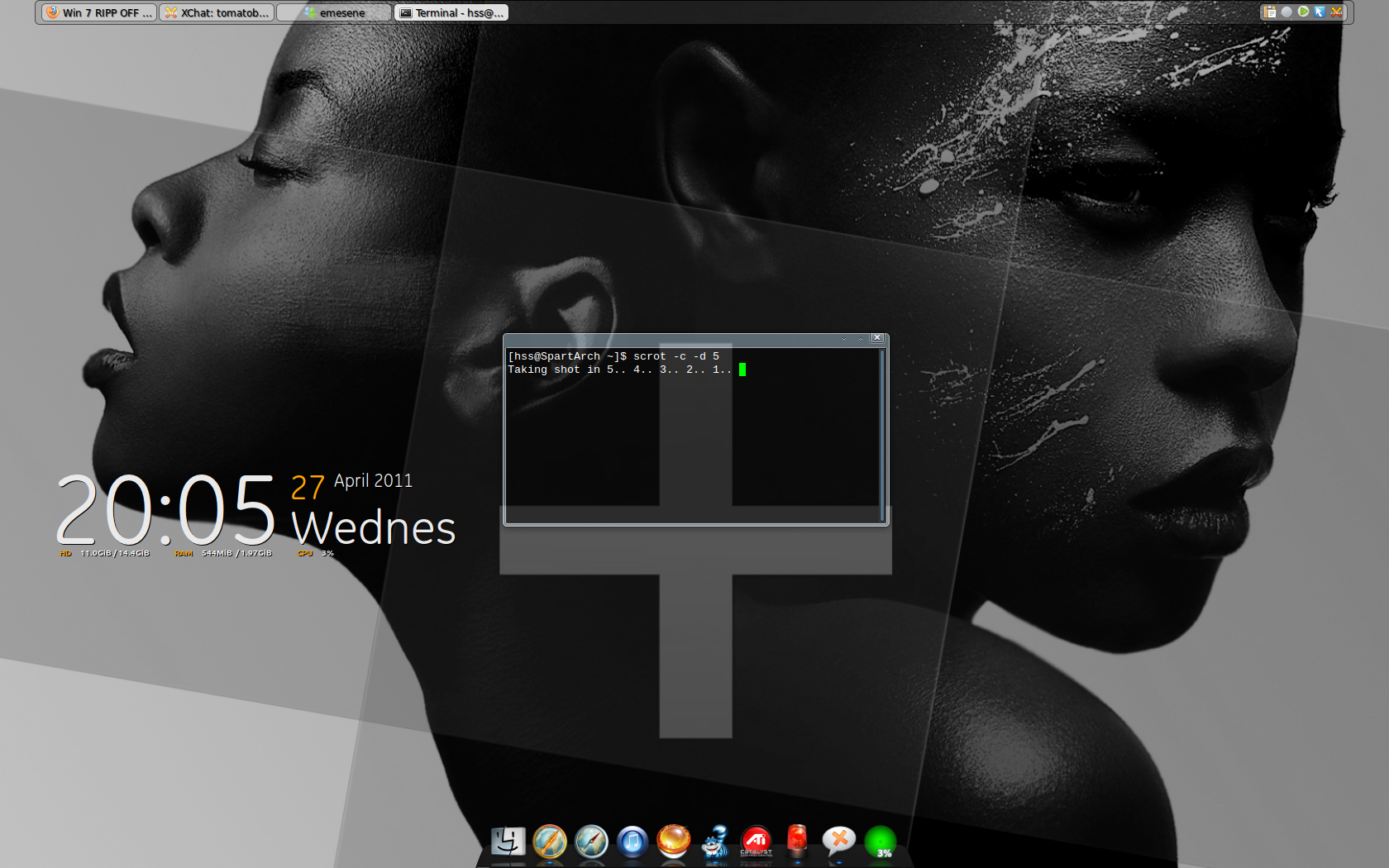Switch to emesene taskbar window
The height and width of the screenshot is (868, 1389).
click(334, 12)
